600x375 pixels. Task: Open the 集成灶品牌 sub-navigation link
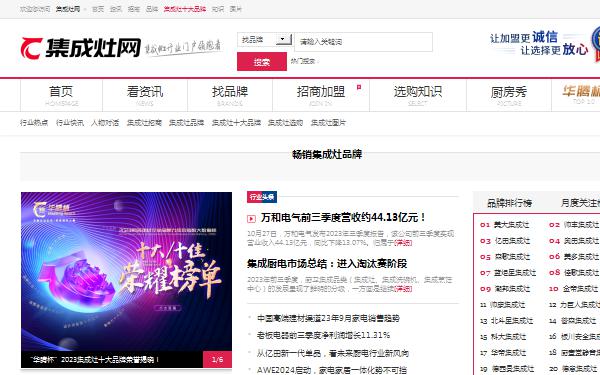point(186,122)
